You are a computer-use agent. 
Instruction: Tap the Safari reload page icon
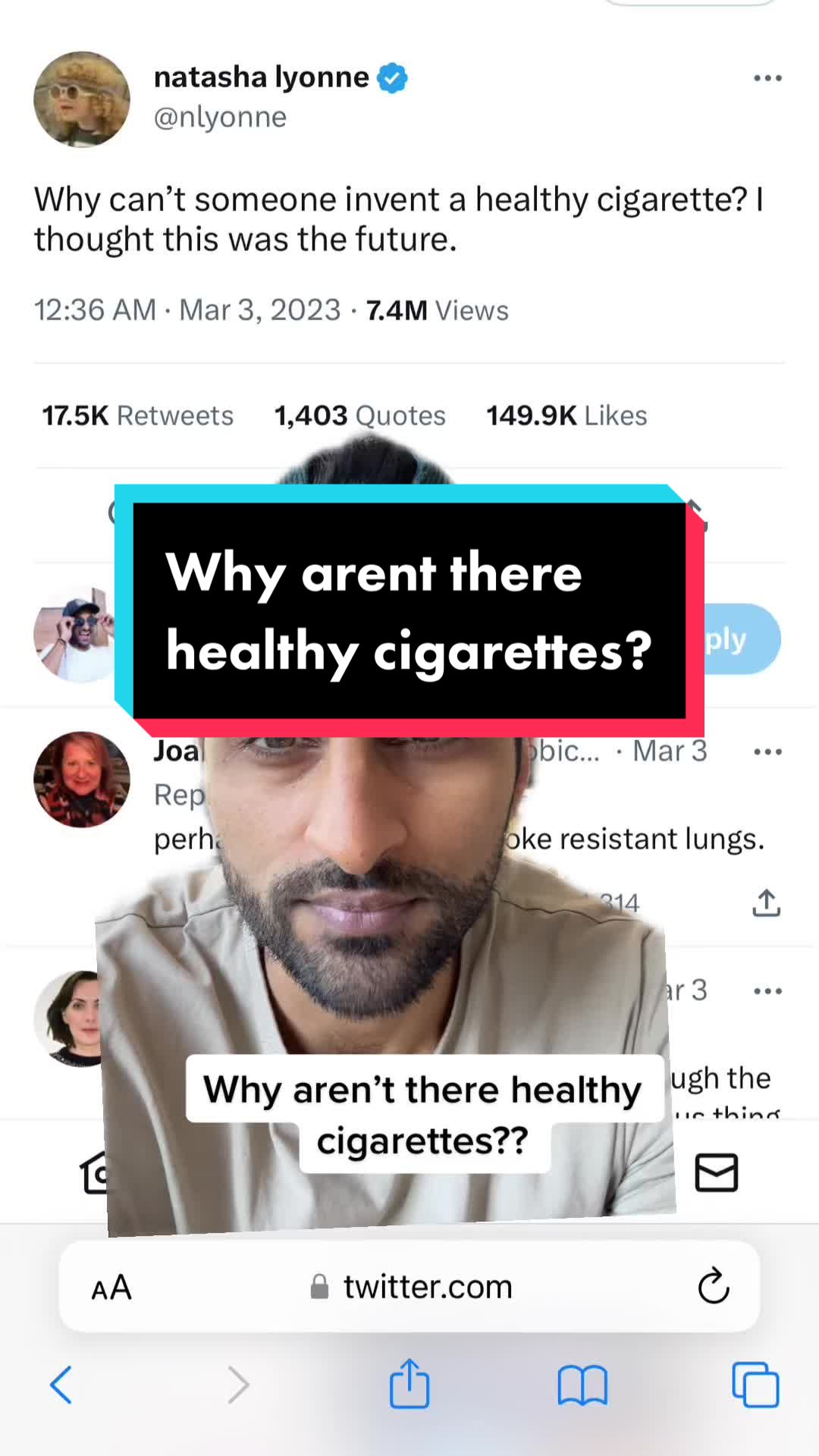point(713,1286)
